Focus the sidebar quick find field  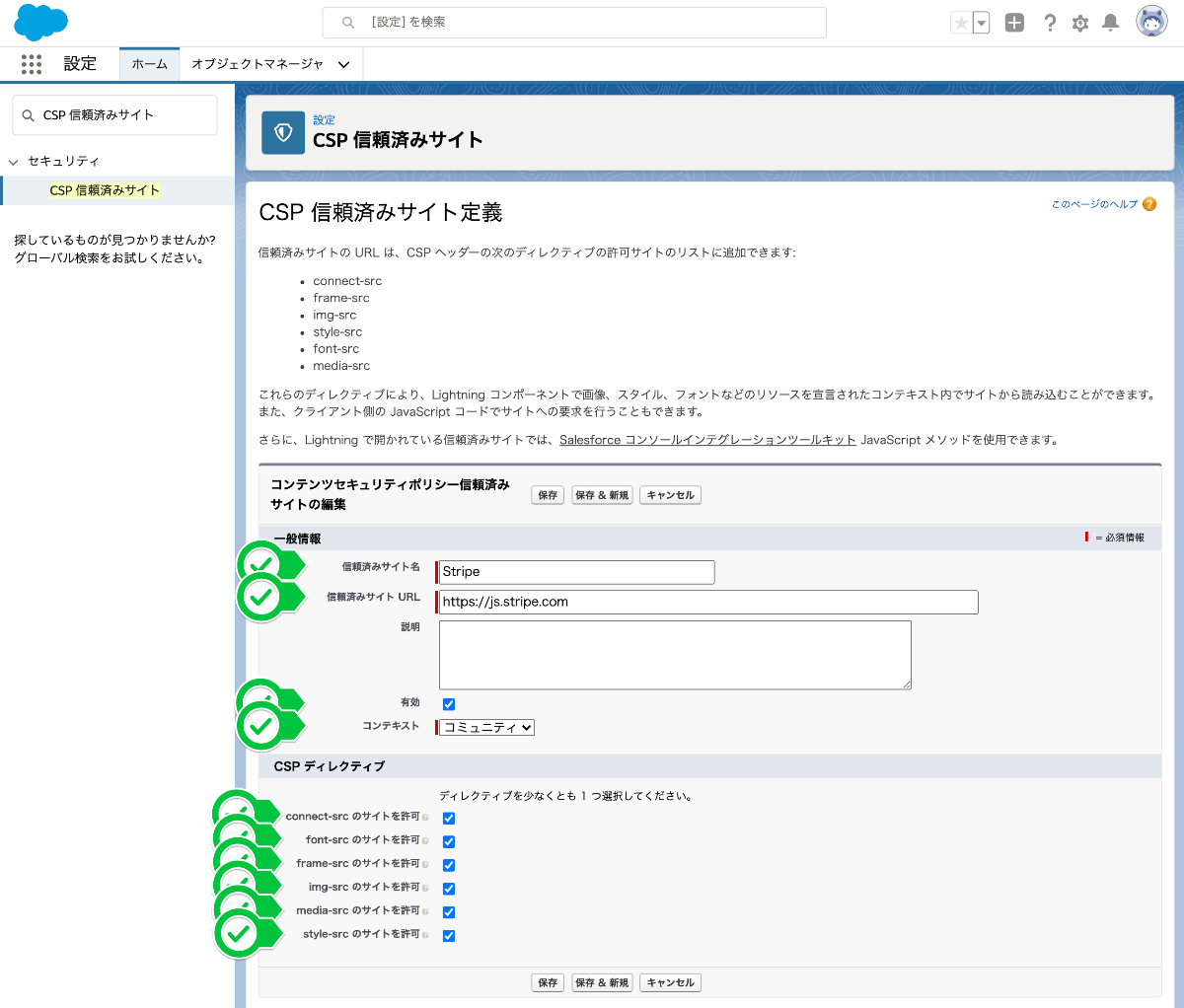[x=114, y=115]
